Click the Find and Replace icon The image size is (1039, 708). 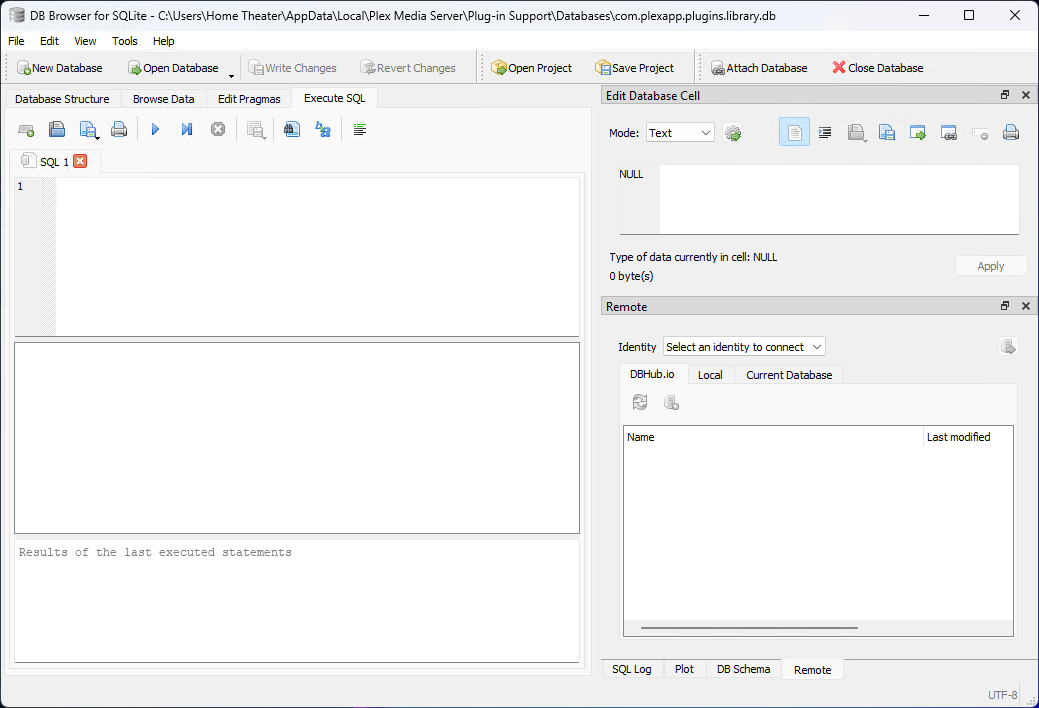tap(322, 130)
